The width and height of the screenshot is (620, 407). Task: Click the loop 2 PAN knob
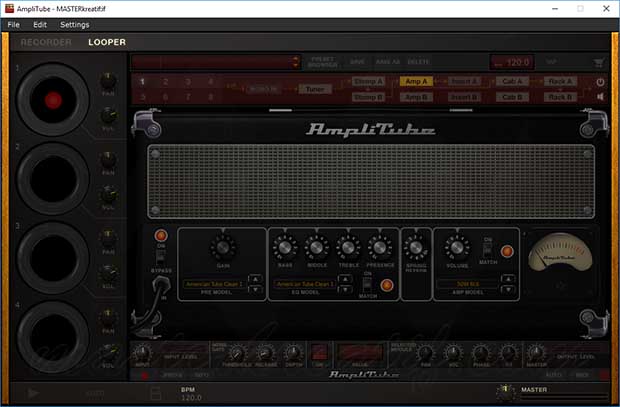[108, 159]
